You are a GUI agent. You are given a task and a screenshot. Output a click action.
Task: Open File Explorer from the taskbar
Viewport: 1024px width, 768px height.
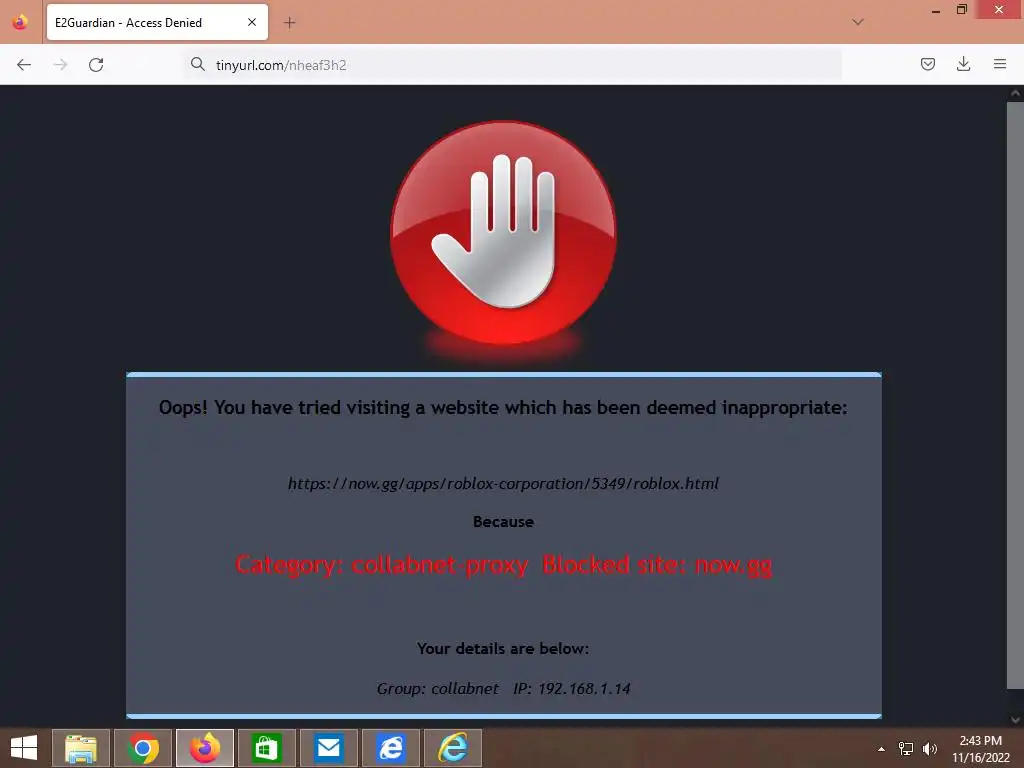81,748
